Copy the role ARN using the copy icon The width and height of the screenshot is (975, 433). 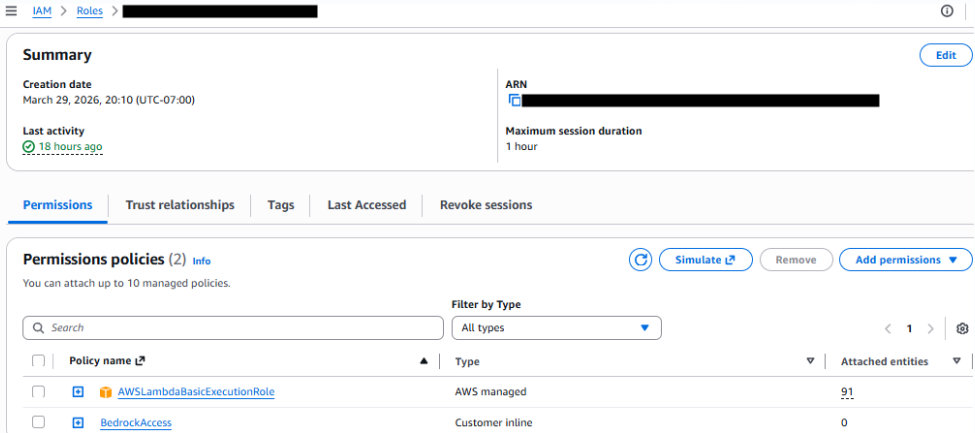(514, 100)
